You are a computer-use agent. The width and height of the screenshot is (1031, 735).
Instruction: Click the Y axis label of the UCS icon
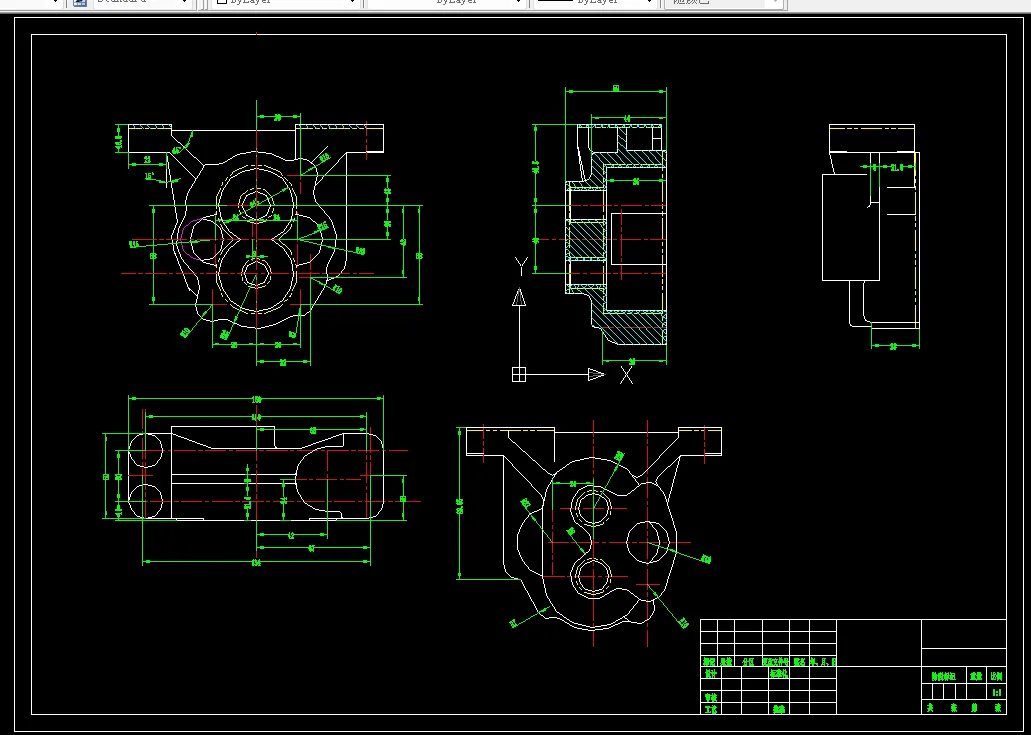click(x=521, y=267)
